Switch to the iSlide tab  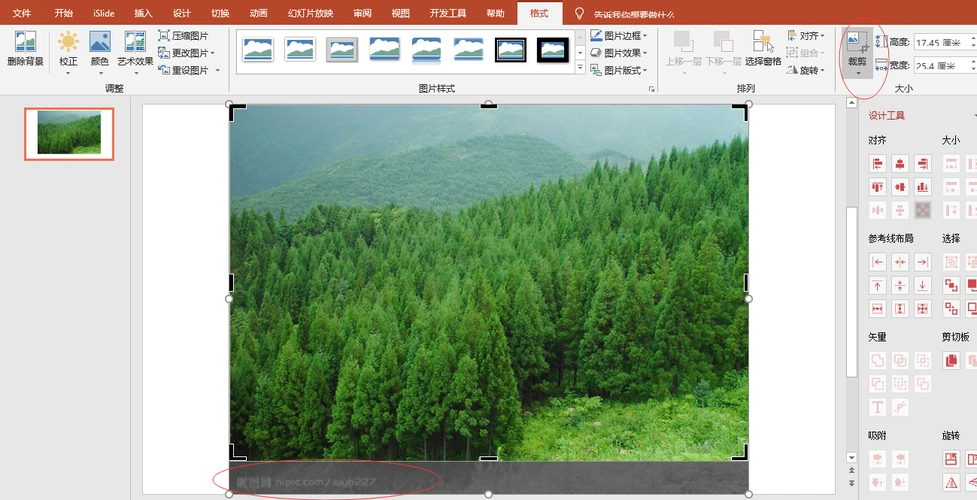coord(103,14)
